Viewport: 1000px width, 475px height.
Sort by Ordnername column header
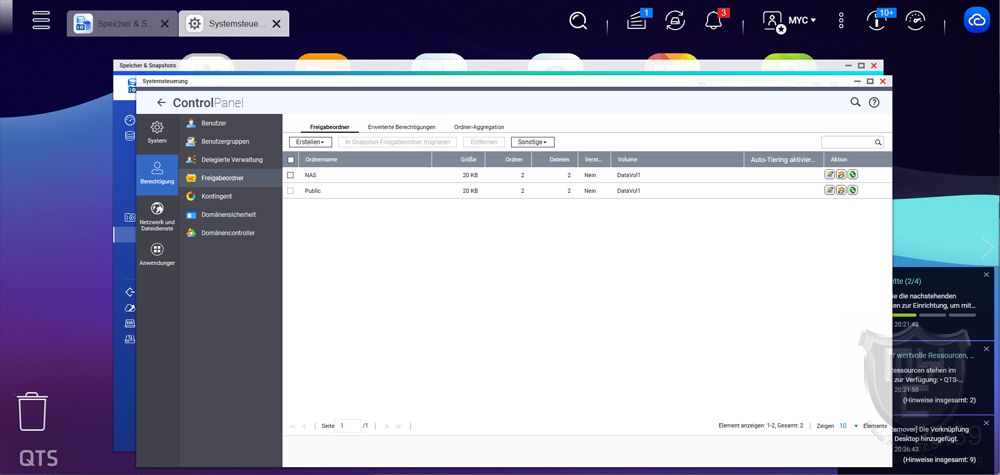pos(365,159)
